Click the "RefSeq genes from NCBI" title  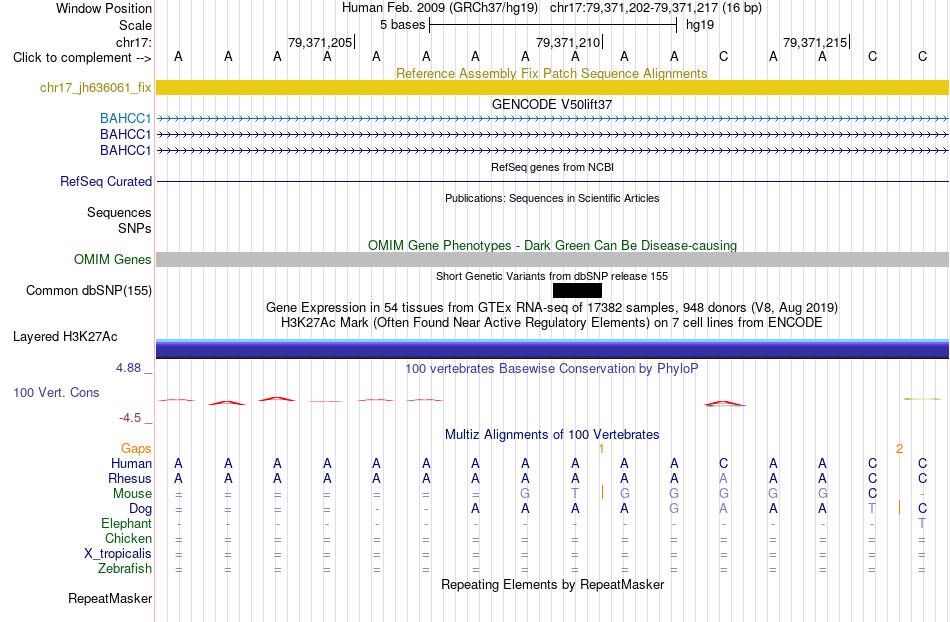point(552,167)
